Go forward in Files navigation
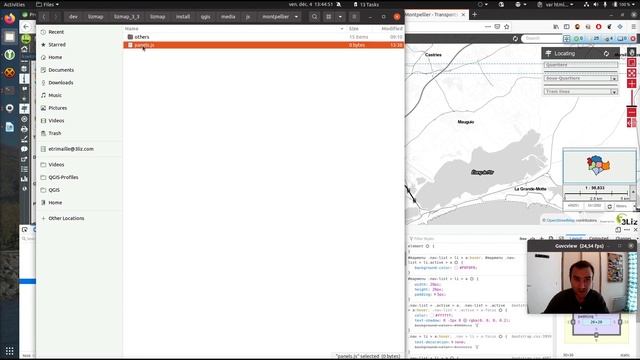 coord(56,17)
